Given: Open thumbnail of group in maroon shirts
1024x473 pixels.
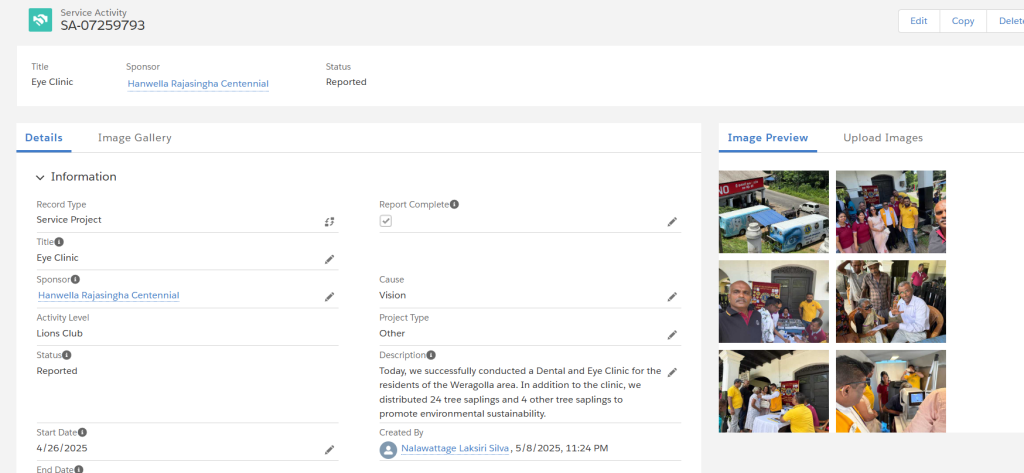Looking at the screenshot, I should coord(891,212).
